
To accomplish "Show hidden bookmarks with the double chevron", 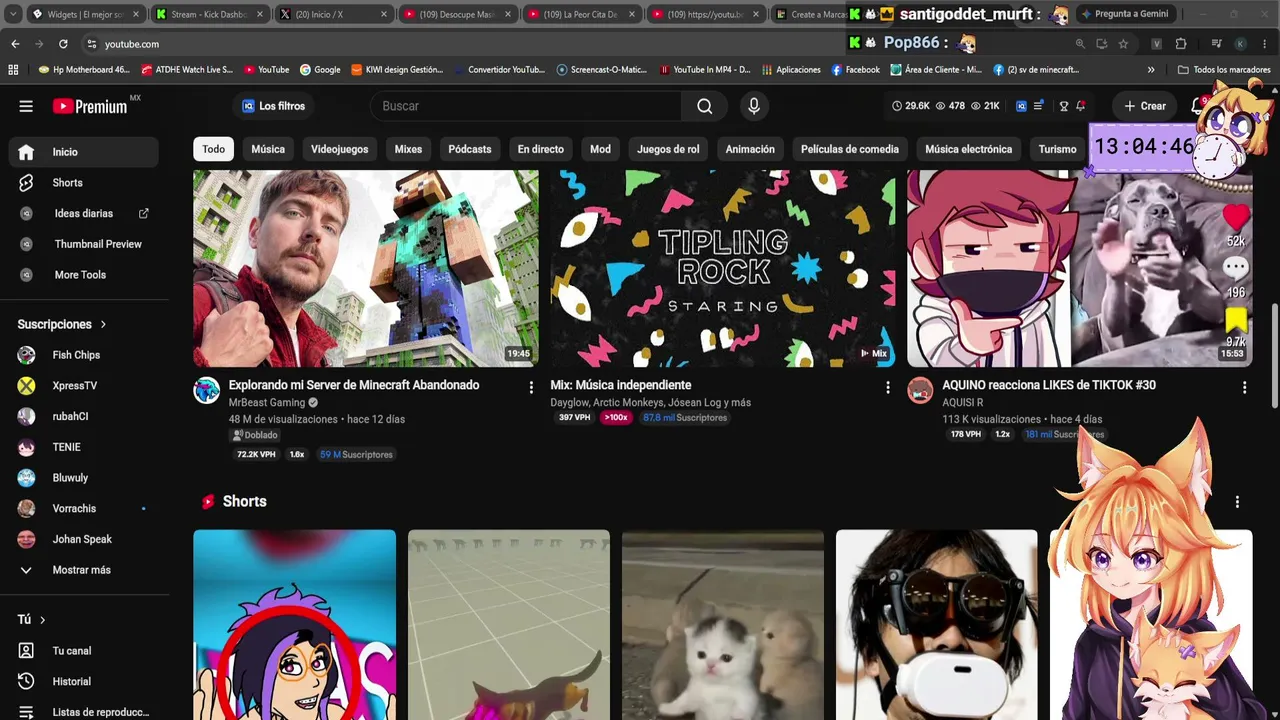I will point(1151,70).
